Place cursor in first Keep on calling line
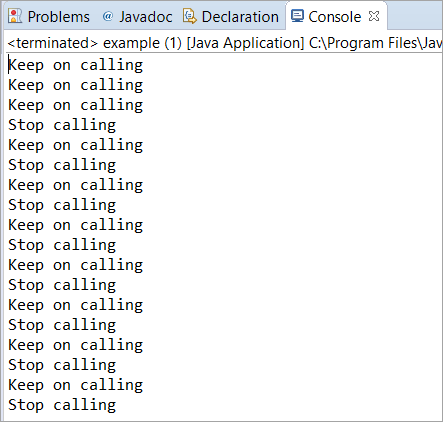Screen dimensions: 443x422 point(76,65)
